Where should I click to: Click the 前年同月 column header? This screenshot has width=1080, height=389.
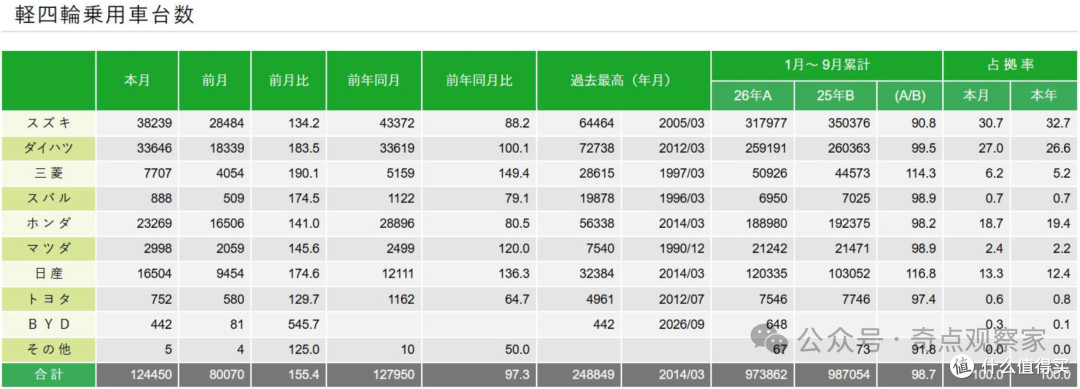tap(373, 81)
